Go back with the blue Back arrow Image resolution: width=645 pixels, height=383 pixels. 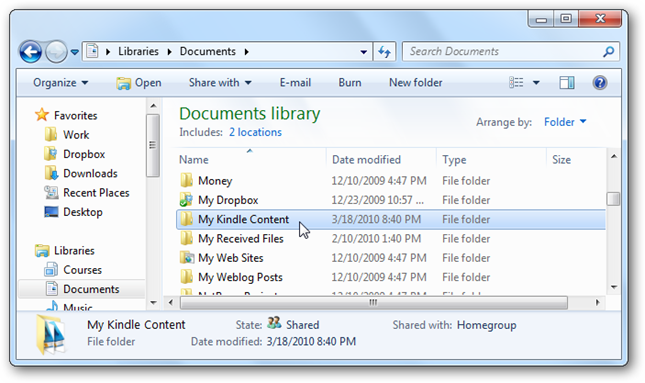[x=30, y=52]
